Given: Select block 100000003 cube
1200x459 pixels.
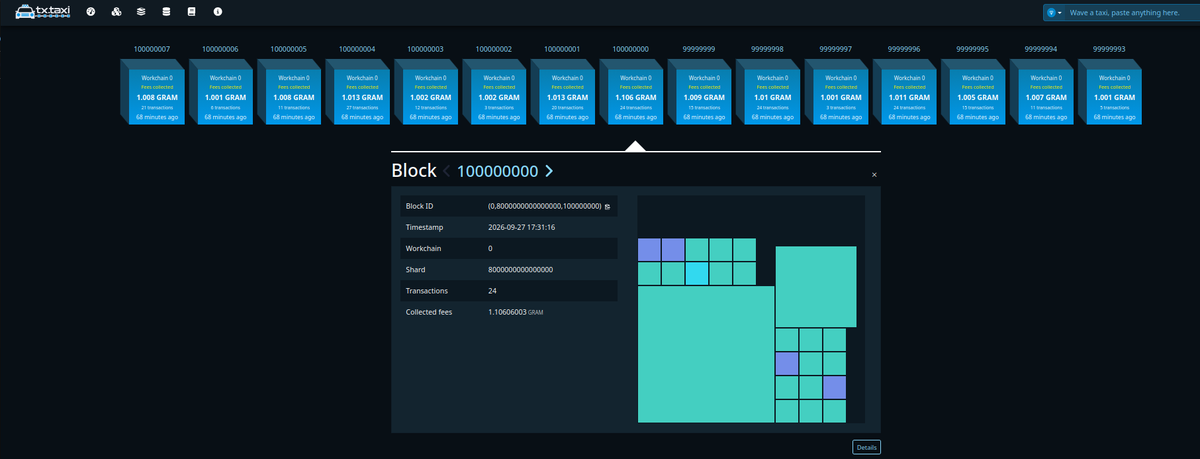Looking at the screenshot, I should 428,92.
